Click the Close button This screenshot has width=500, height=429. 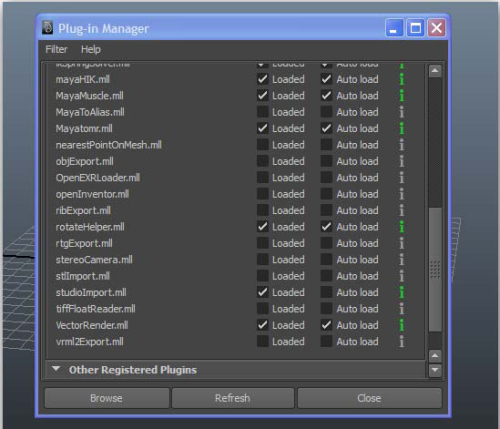[x=369, y=398]
